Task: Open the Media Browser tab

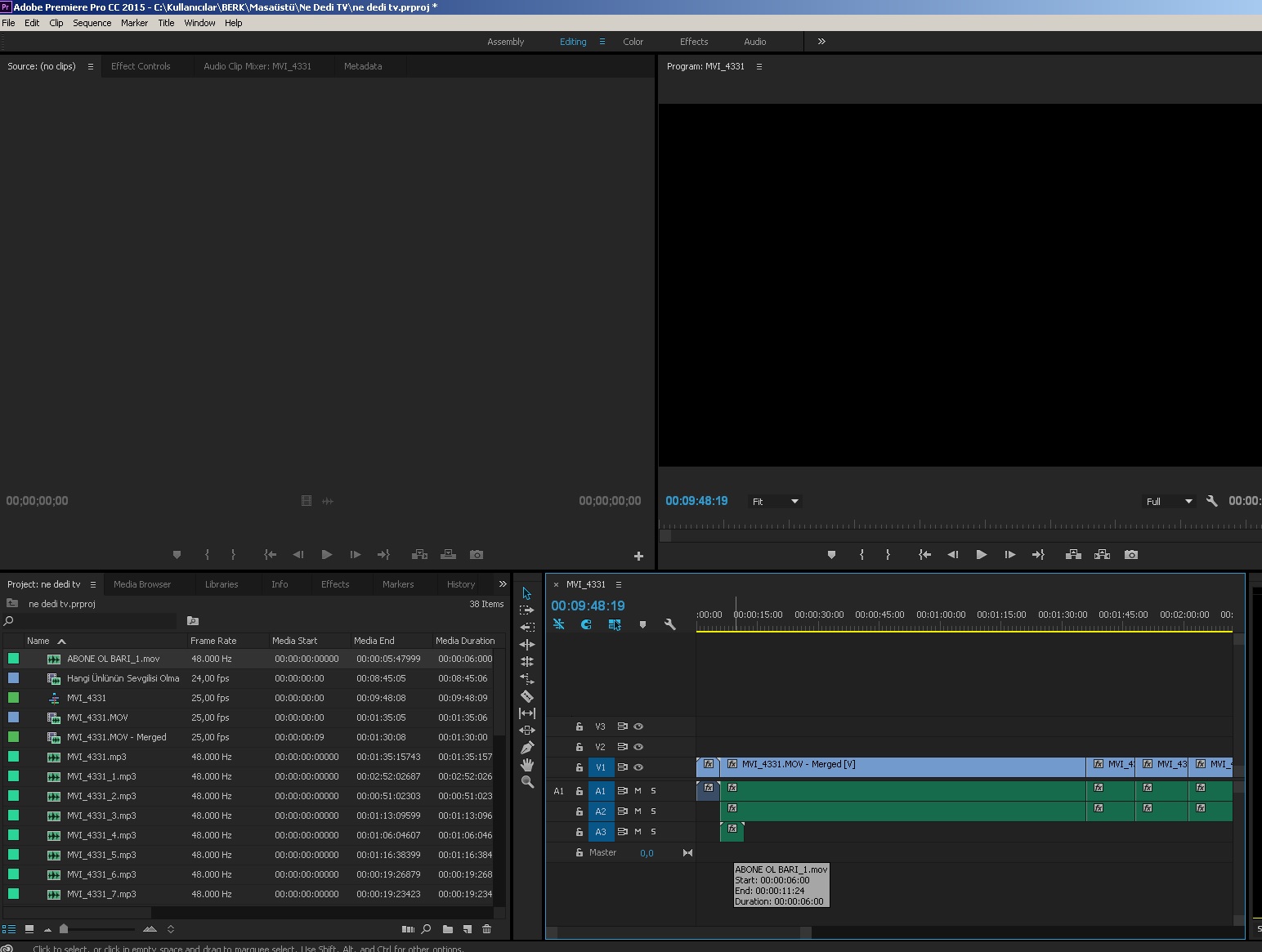Action: tap(142, 585)
